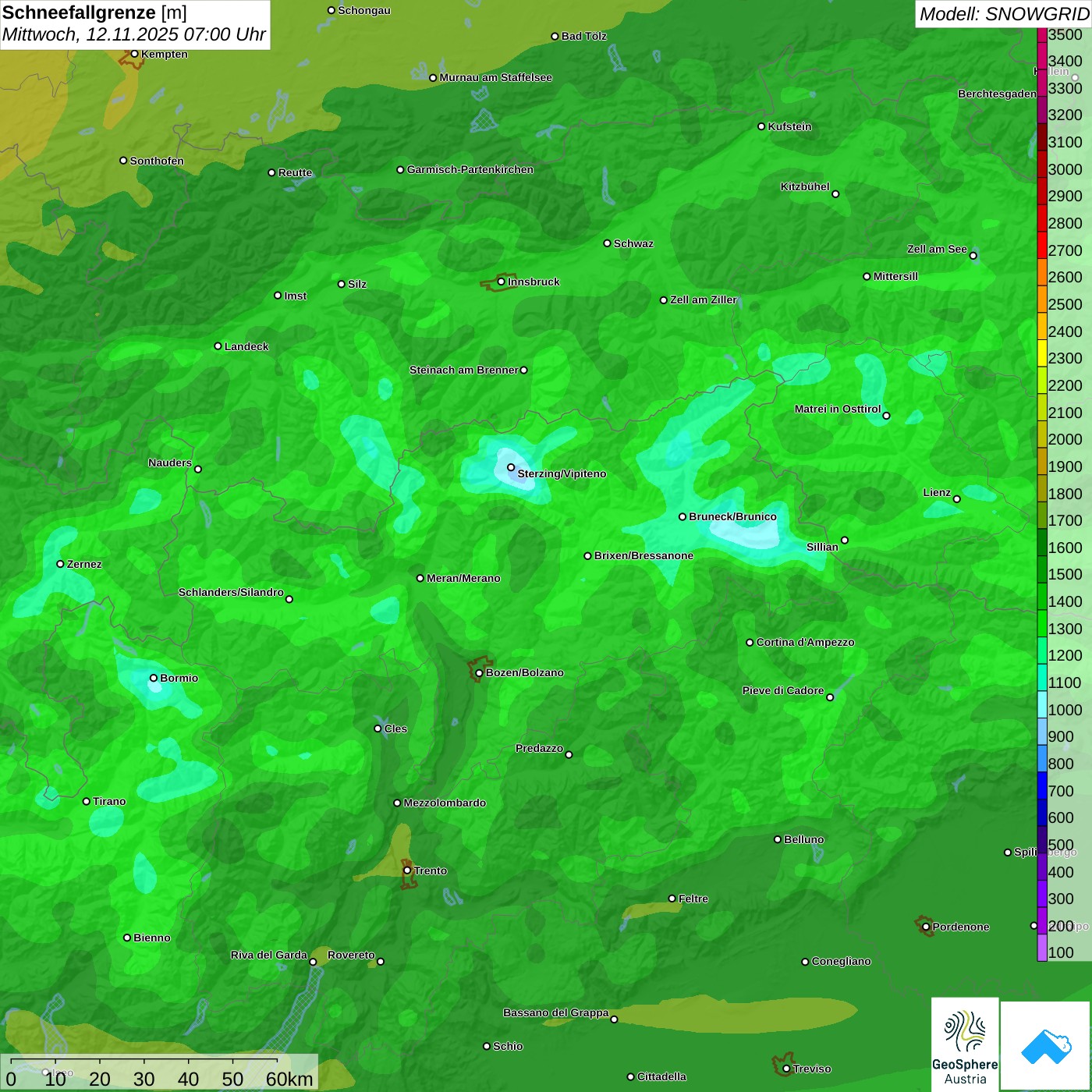Click the blue mountain-cloud logo
1092x1092 pixels.
pos(1045,1046)
